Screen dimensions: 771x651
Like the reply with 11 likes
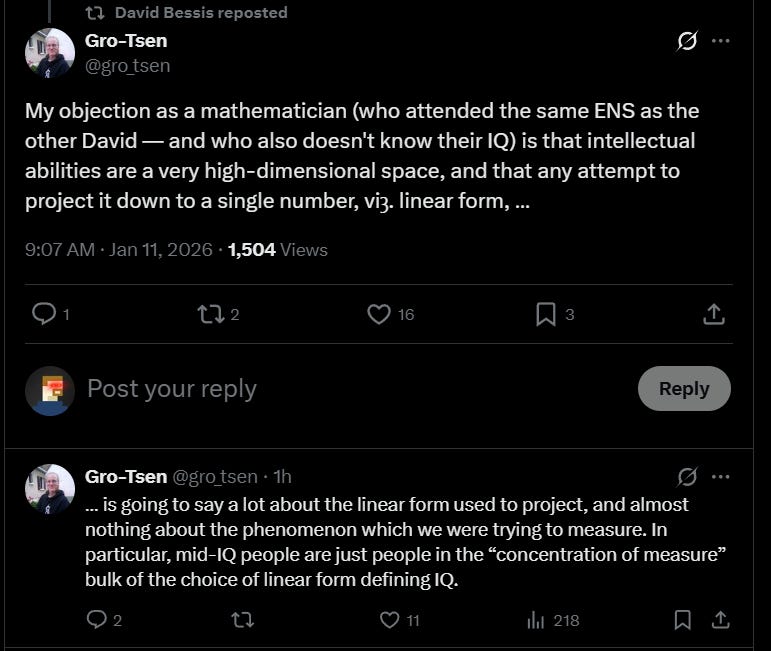(x=390, y=620)
